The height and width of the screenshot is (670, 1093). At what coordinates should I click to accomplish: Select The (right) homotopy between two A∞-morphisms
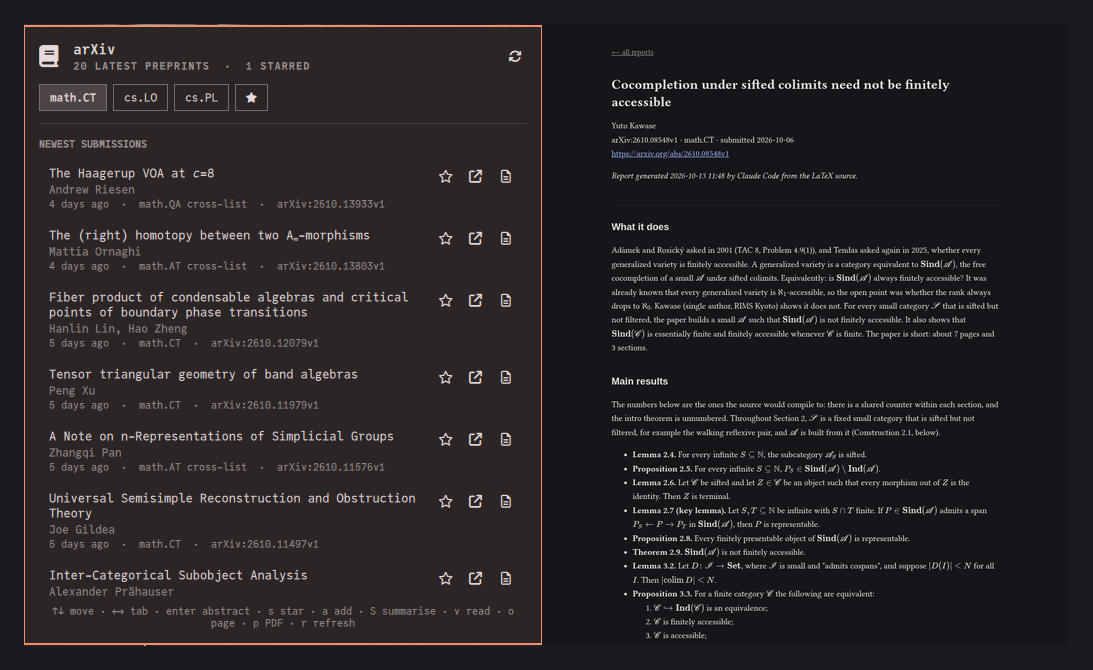[209, 236]
